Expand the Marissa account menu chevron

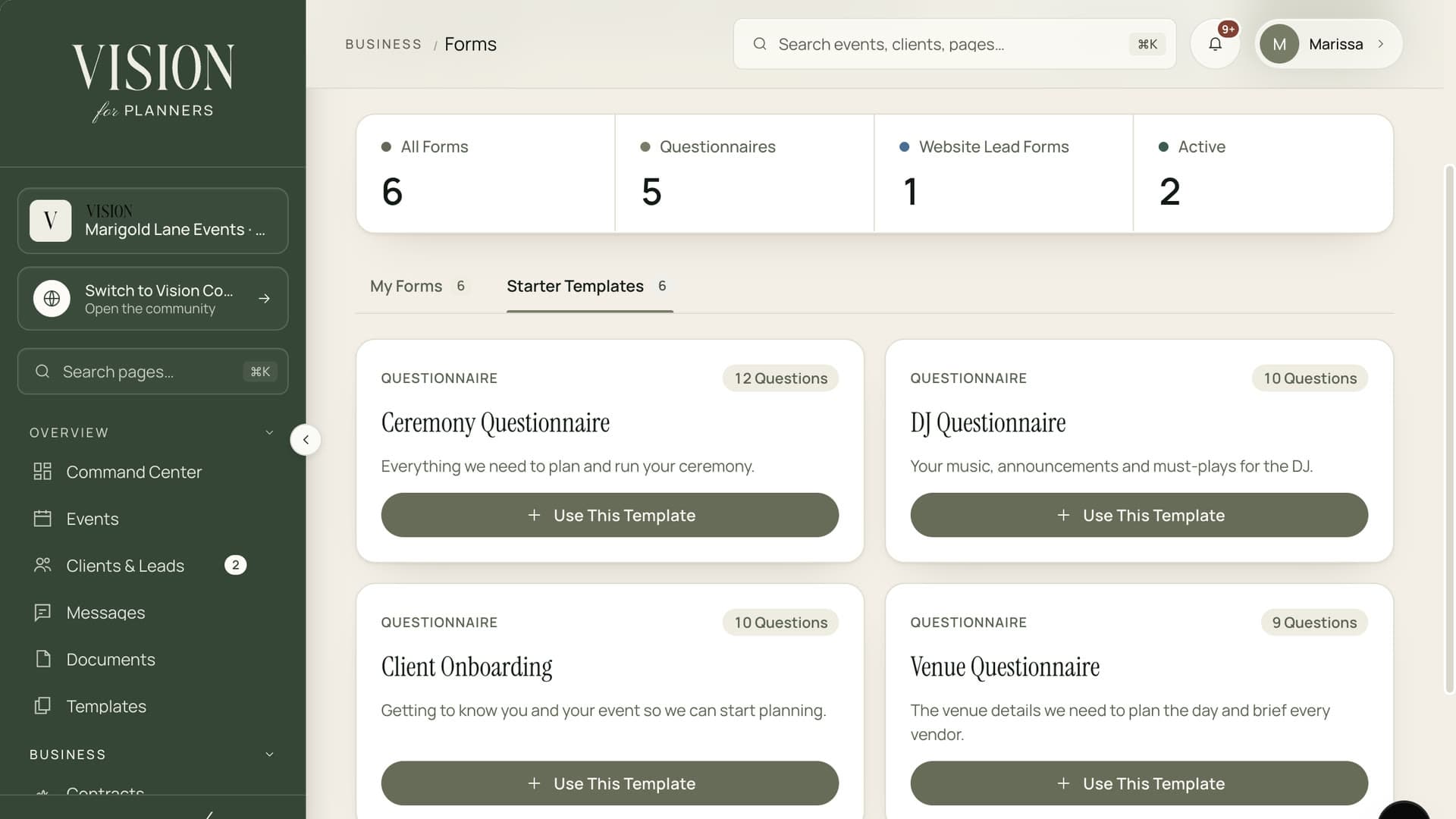[x=1381, y=44]
